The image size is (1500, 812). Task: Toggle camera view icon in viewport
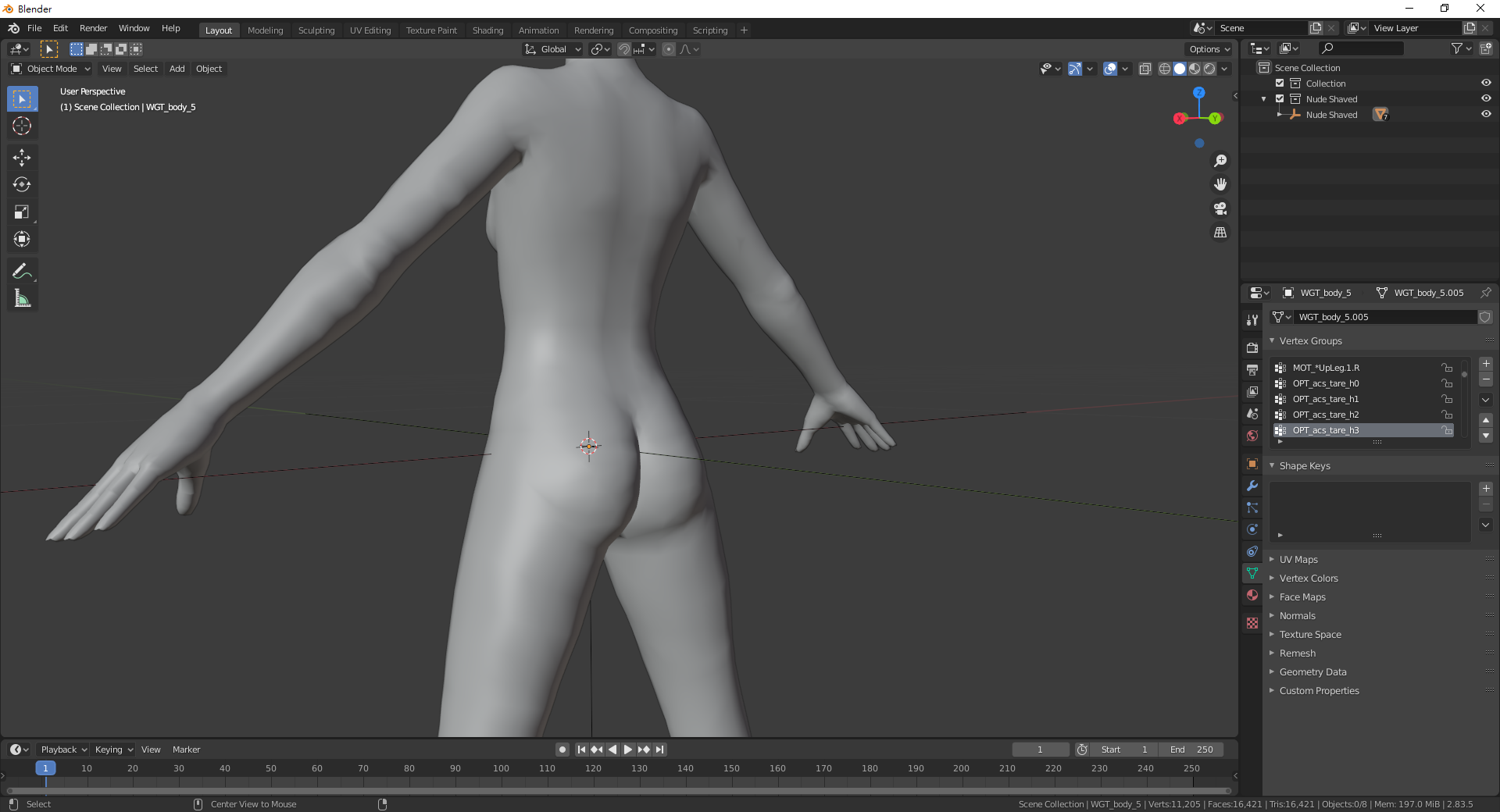[1220, 208]
